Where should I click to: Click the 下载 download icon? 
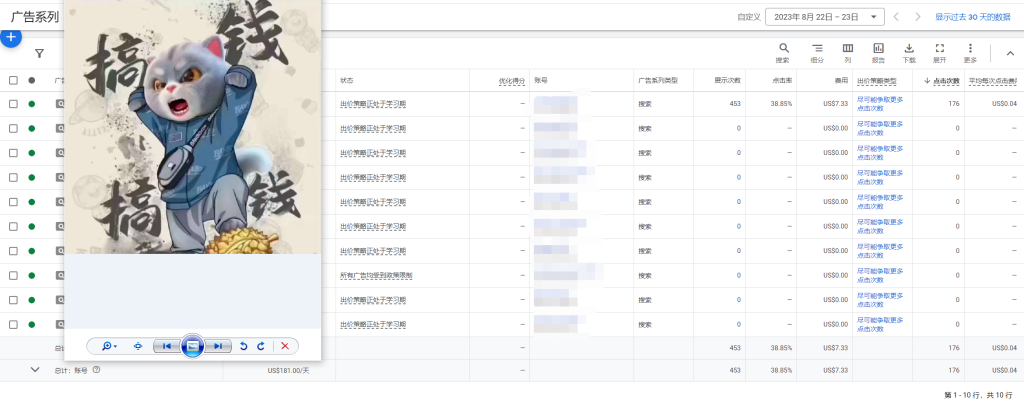(909, 48)
